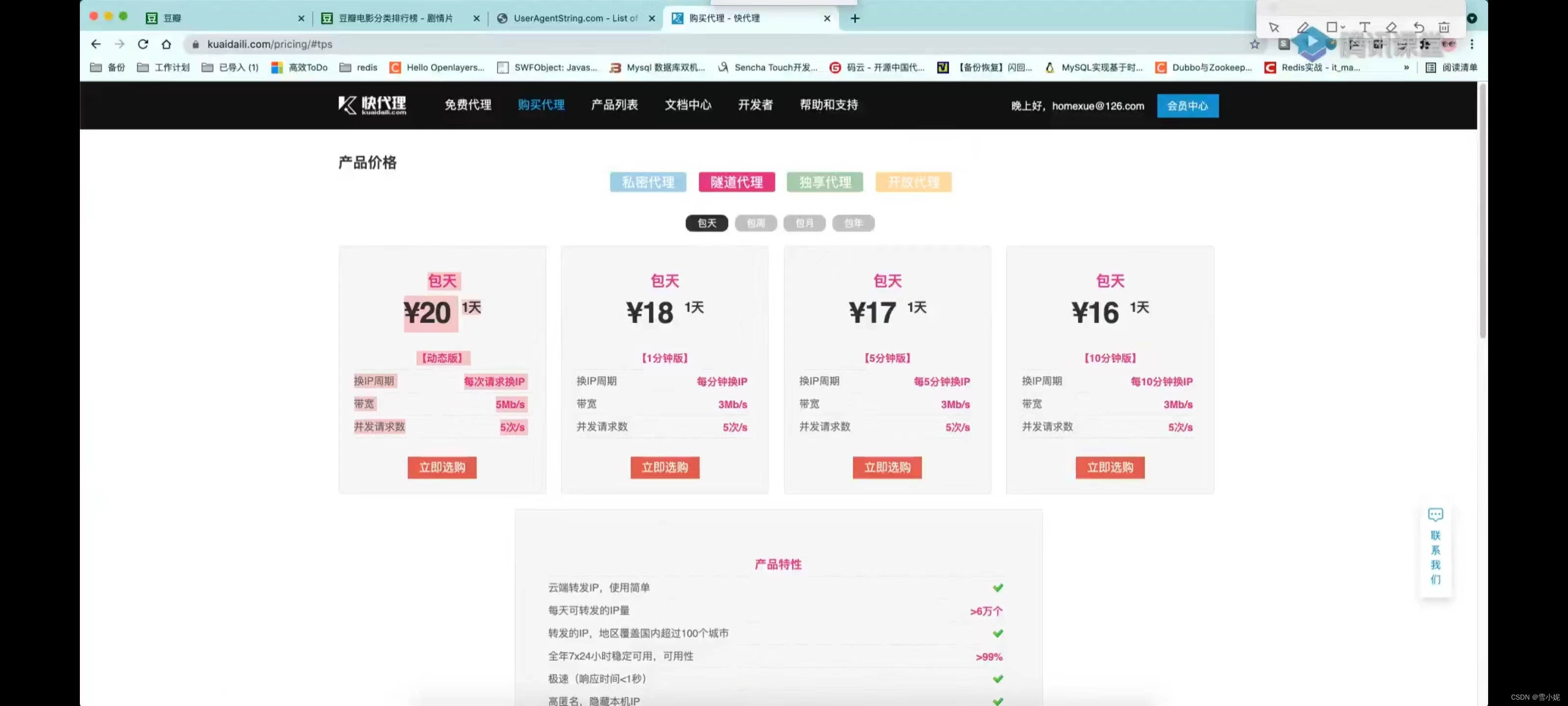Click 立即选购 under the ¥18 plan
This screenshot has height=706, width=1568.
click(664, 467)
